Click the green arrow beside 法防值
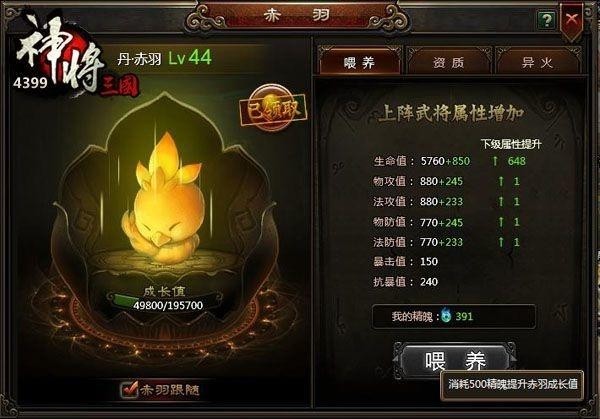Screen dimensions: 600x419 pos(501,242)
